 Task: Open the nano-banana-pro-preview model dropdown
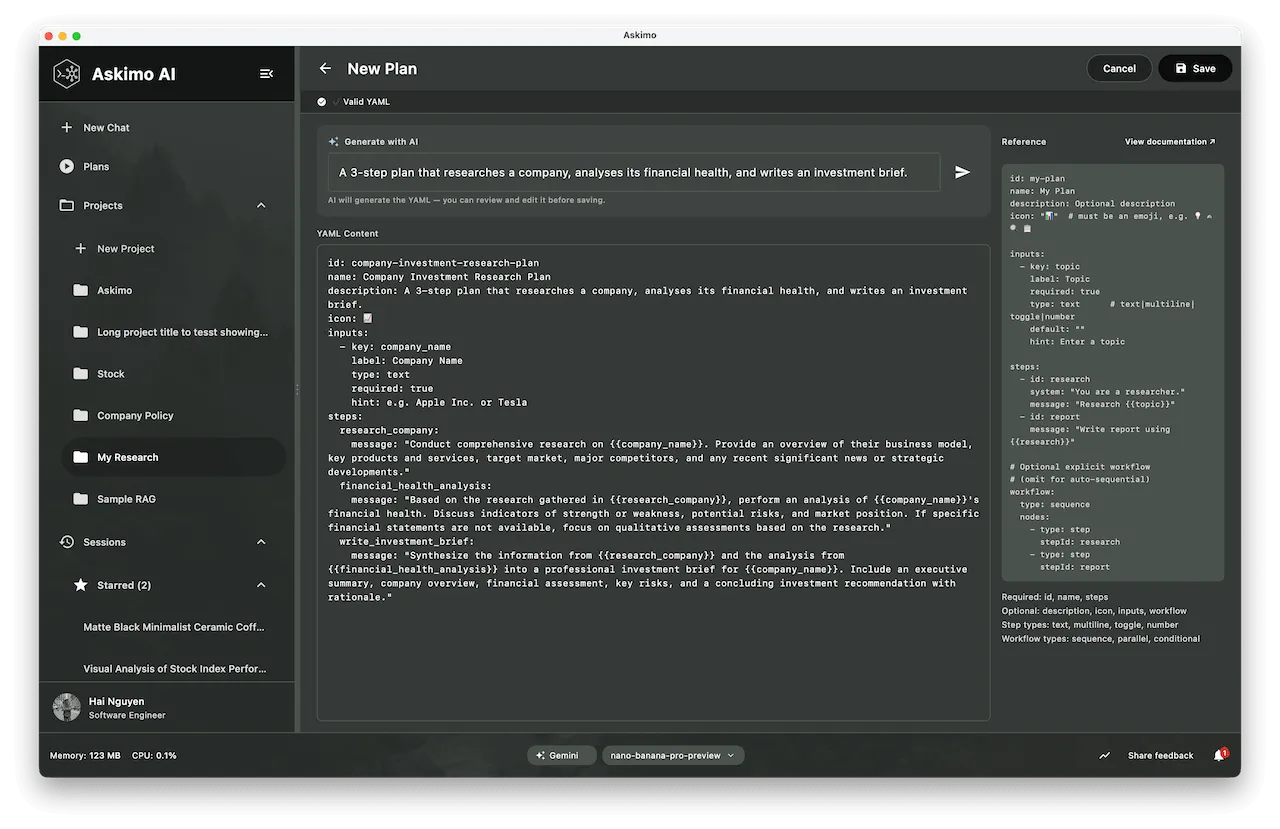click(673, 756)
